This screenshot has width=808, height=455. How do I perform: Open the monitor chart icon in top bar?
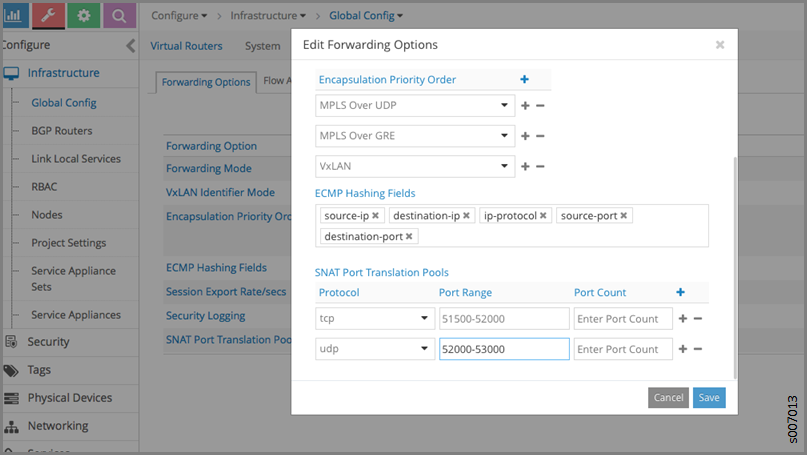tap(12, 15)
